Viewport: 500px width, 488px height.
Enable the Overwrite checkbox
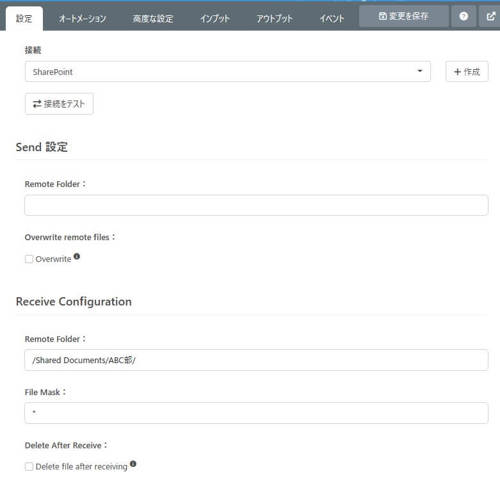tap(29, 259)
